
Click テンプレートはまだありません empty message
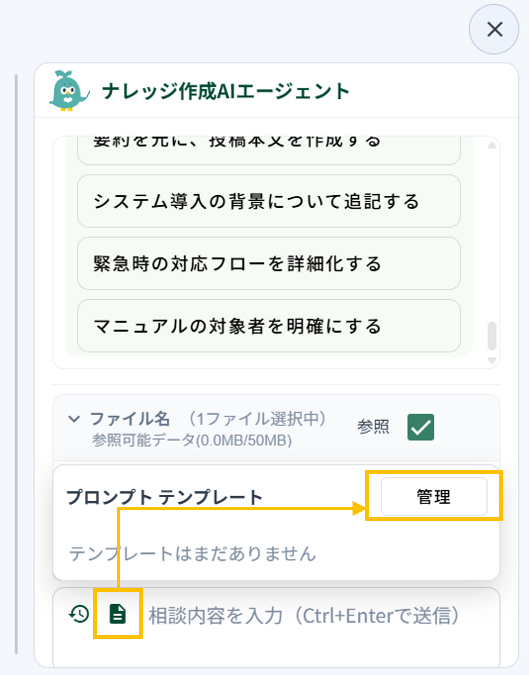193,554
